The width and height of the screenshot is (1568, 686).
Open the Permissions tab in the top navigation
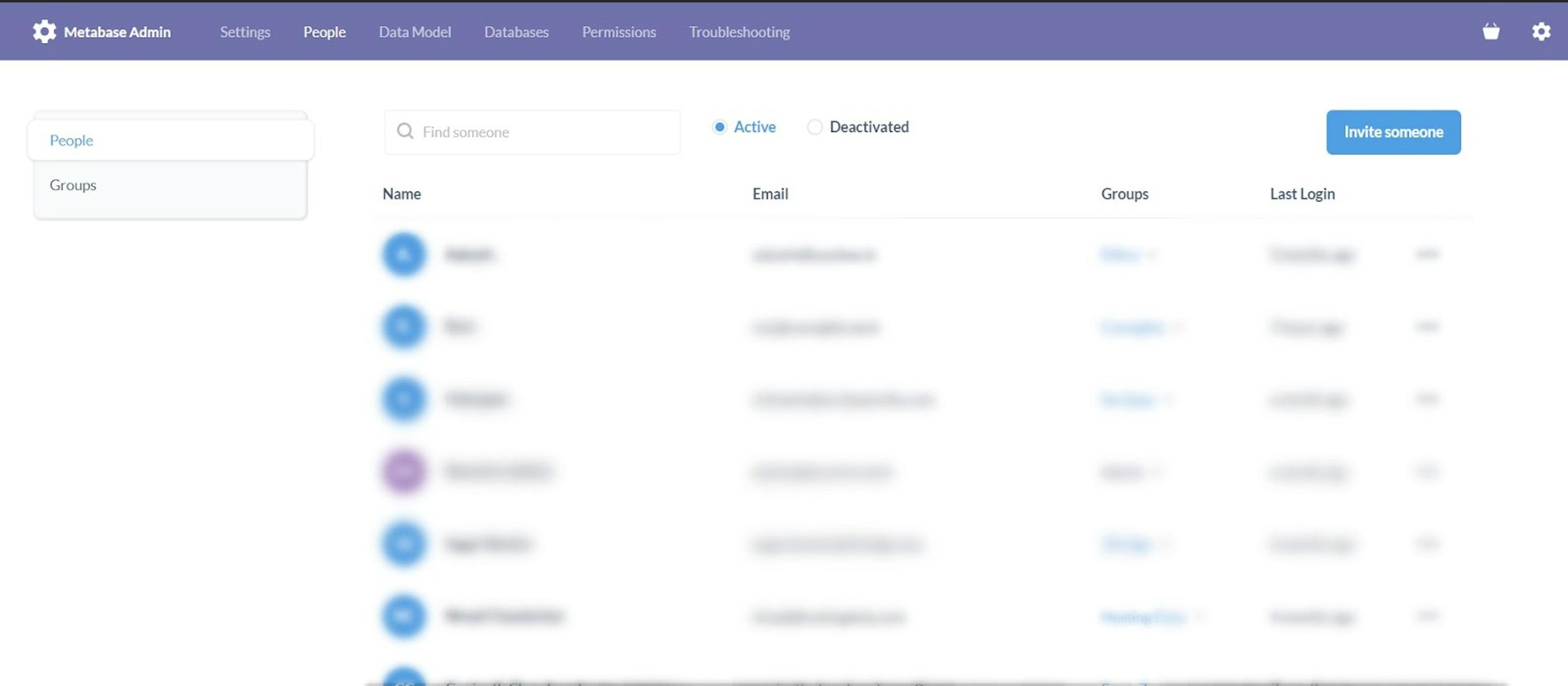click(x=619, y=32)
